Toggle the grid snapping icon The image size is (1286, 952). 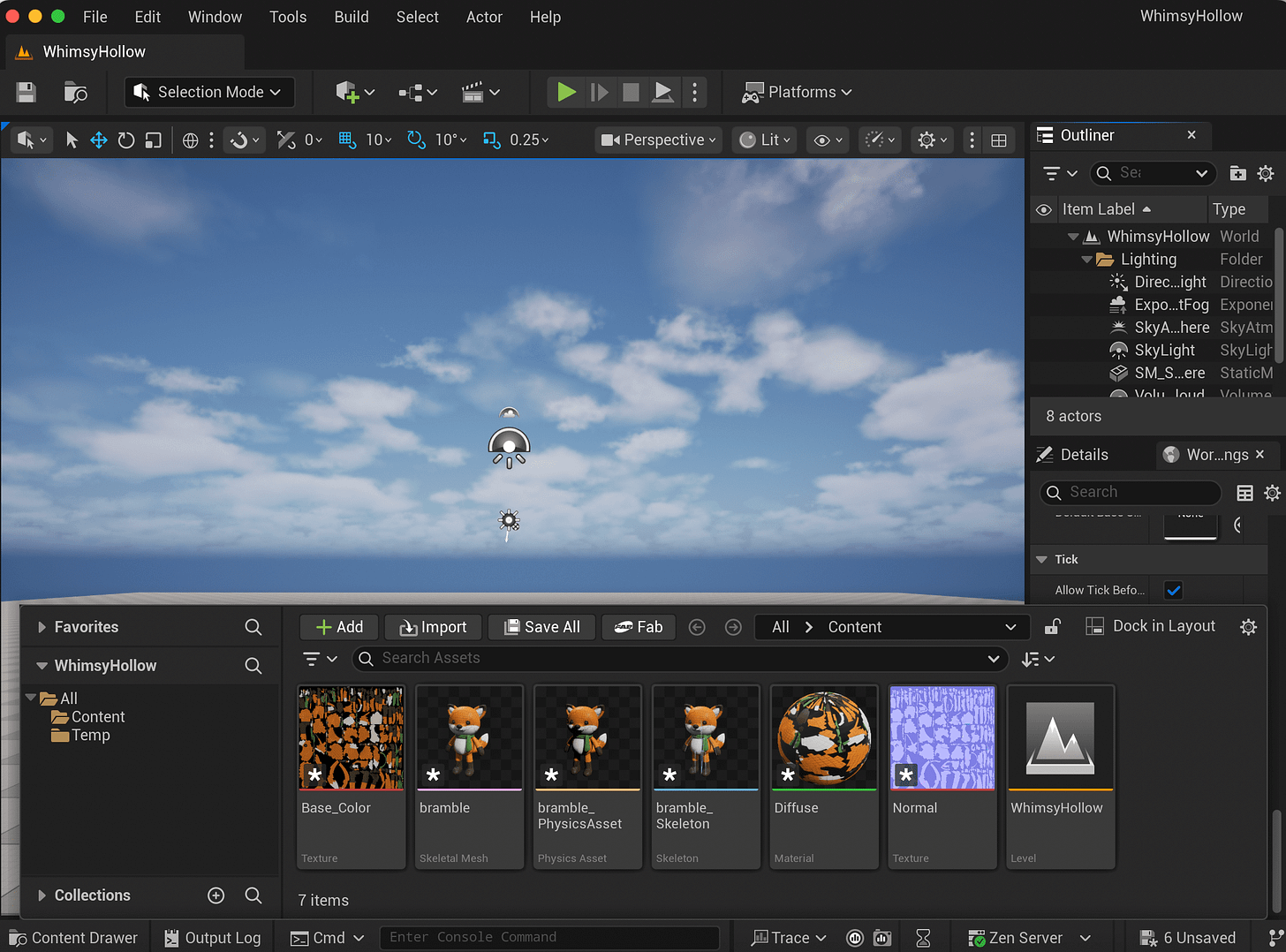click(347, 140)
